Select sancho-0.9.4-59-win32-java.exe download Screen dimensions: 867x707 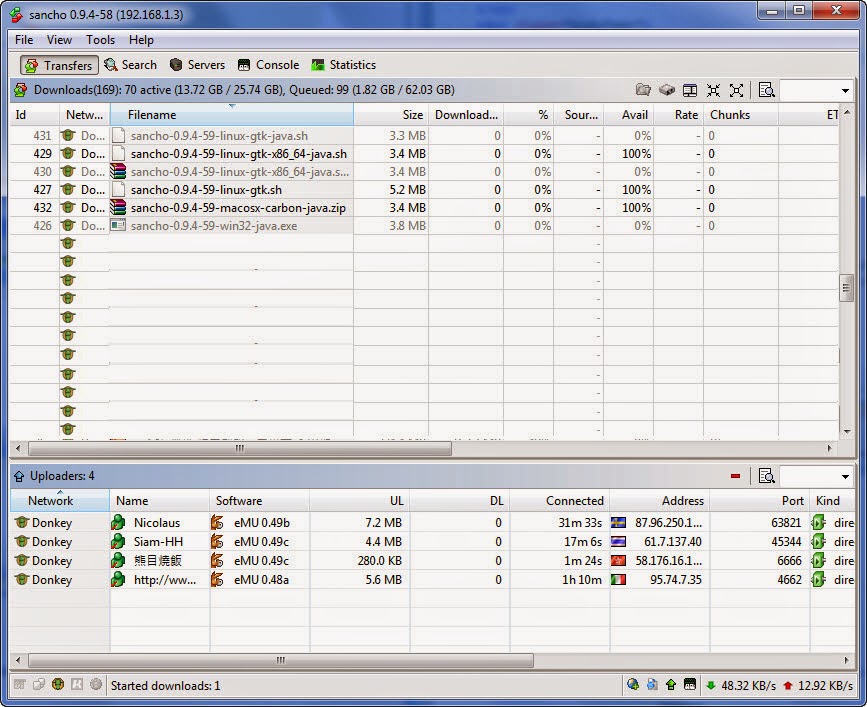(214, 226)
